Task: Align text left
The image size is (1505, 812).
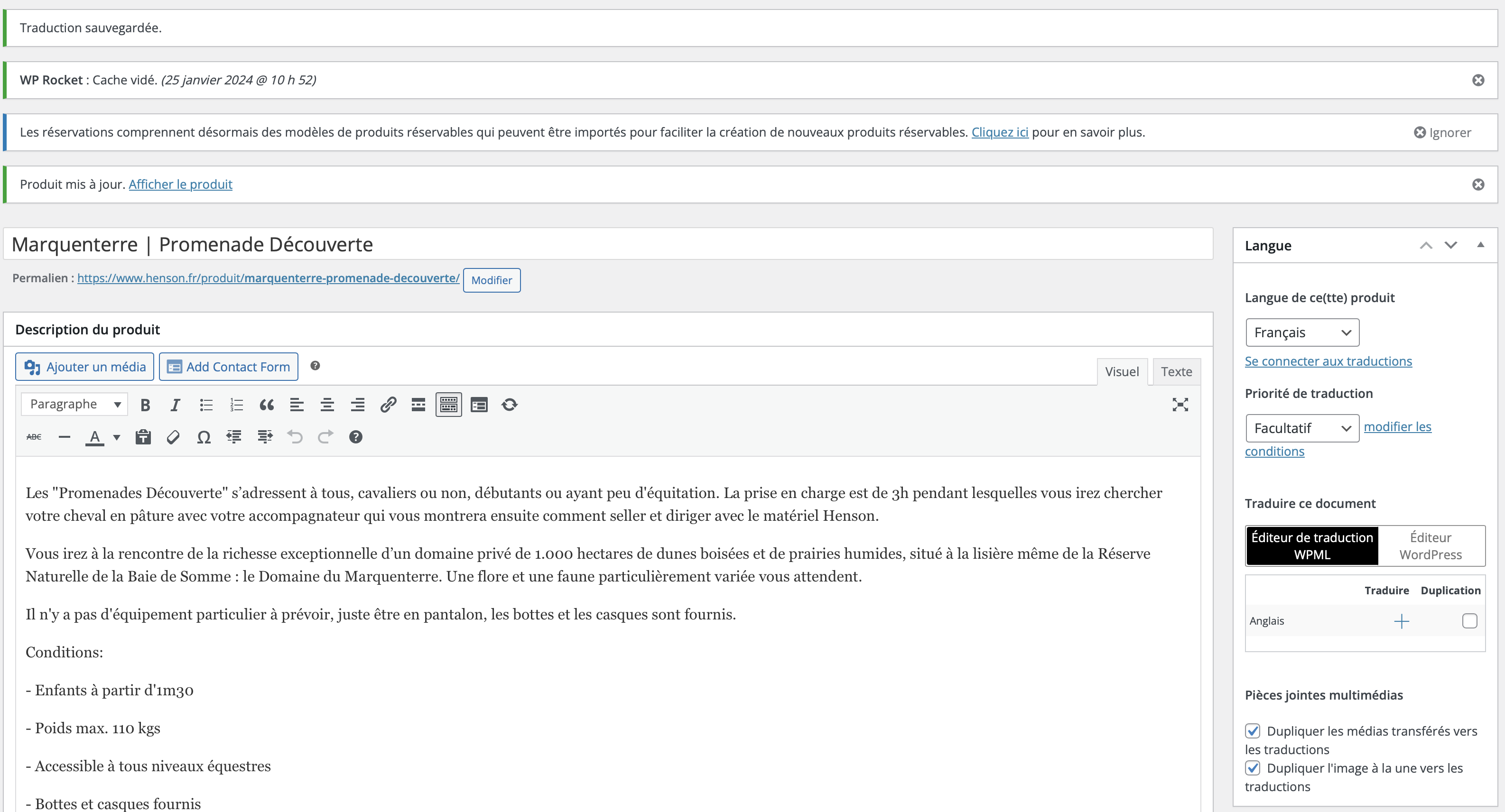Action: click(x=297, y=405)
